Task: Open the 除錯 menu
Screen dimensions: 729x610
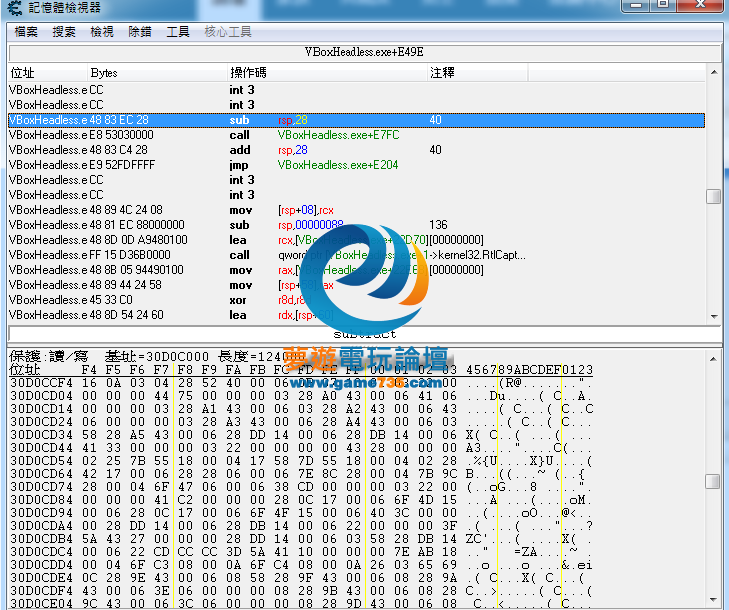Action: pos(140,32)
